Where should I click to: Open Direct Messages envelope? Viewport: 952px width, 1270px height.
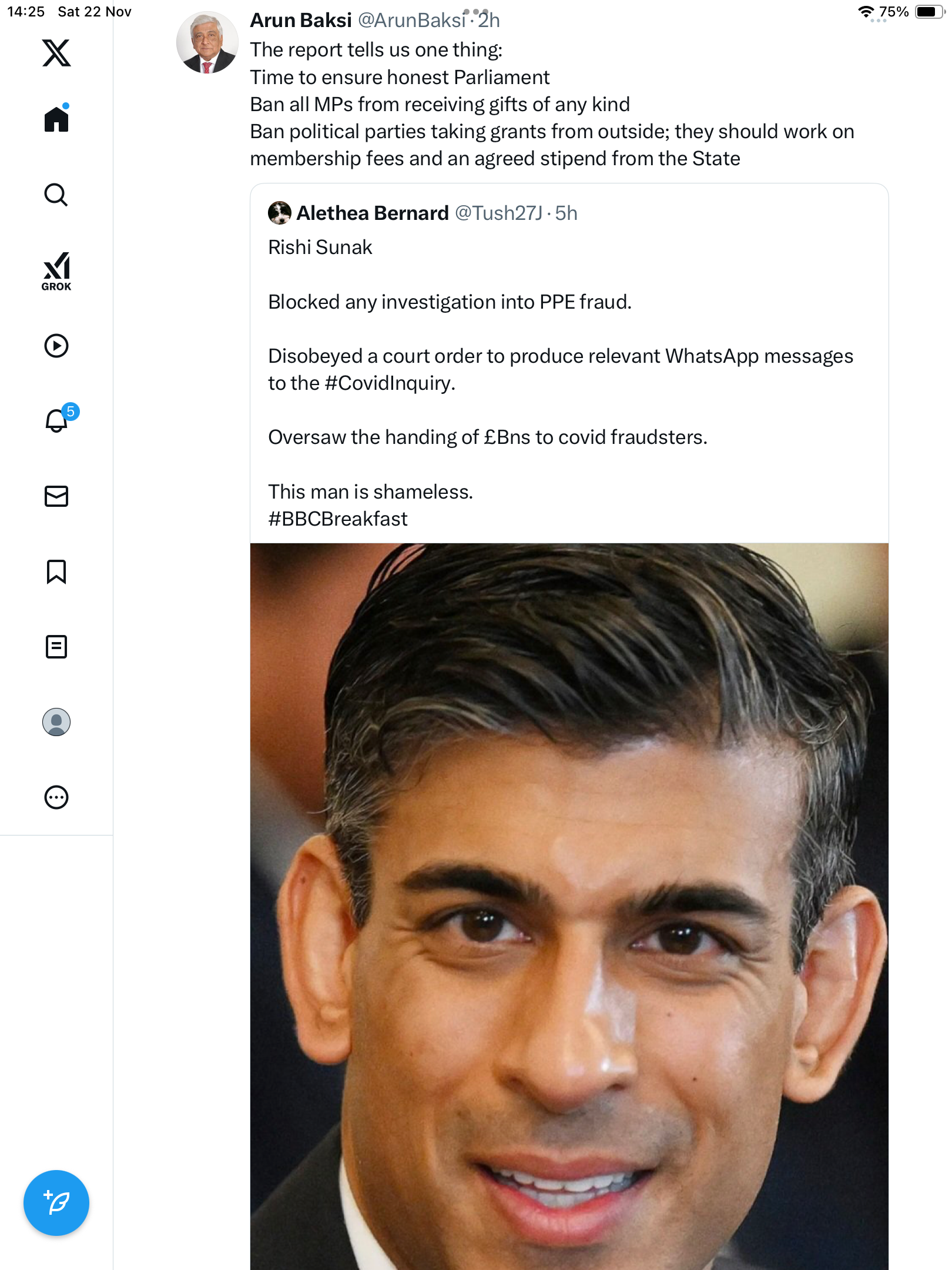click(56, 496)
